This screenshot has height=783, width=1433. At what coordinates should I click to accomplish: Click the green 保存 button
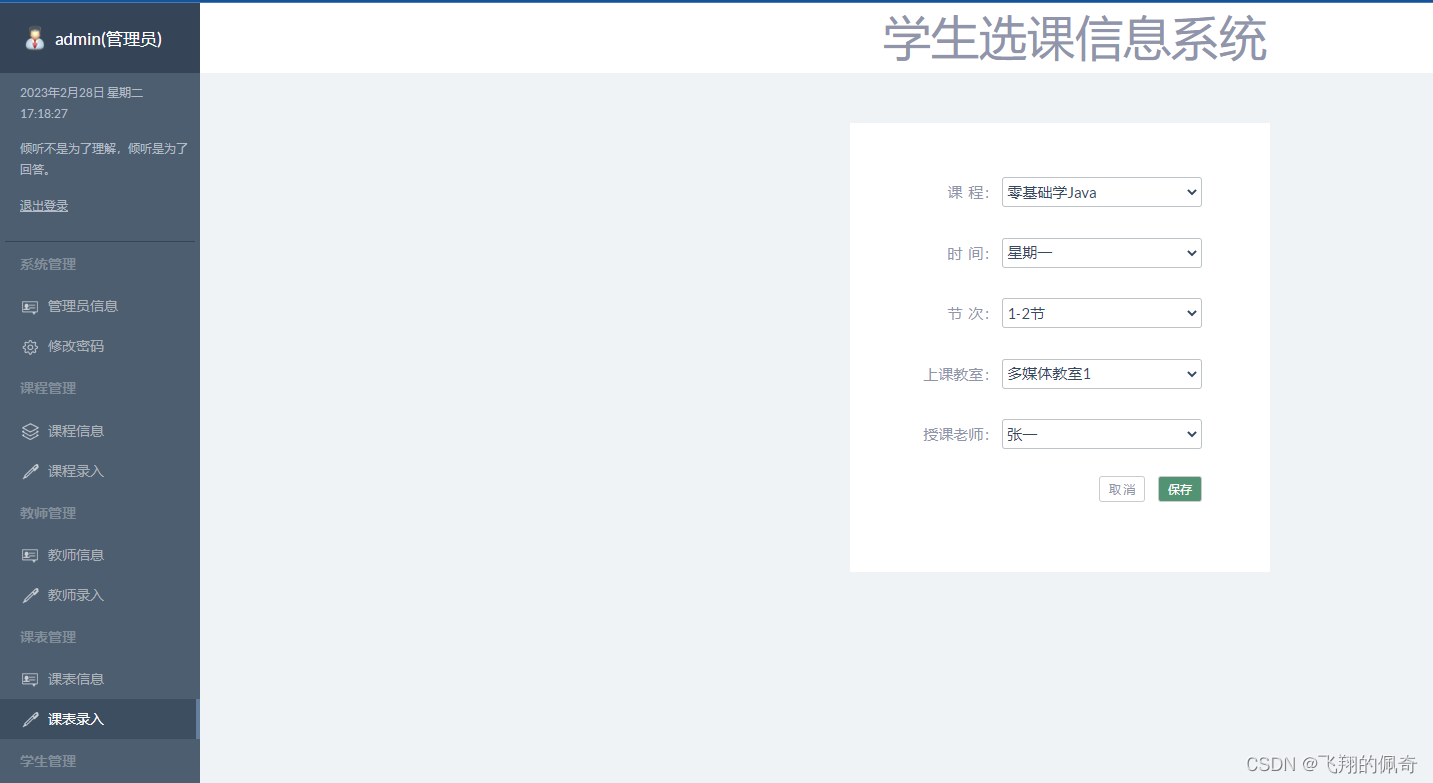[x=1180, y=489]
